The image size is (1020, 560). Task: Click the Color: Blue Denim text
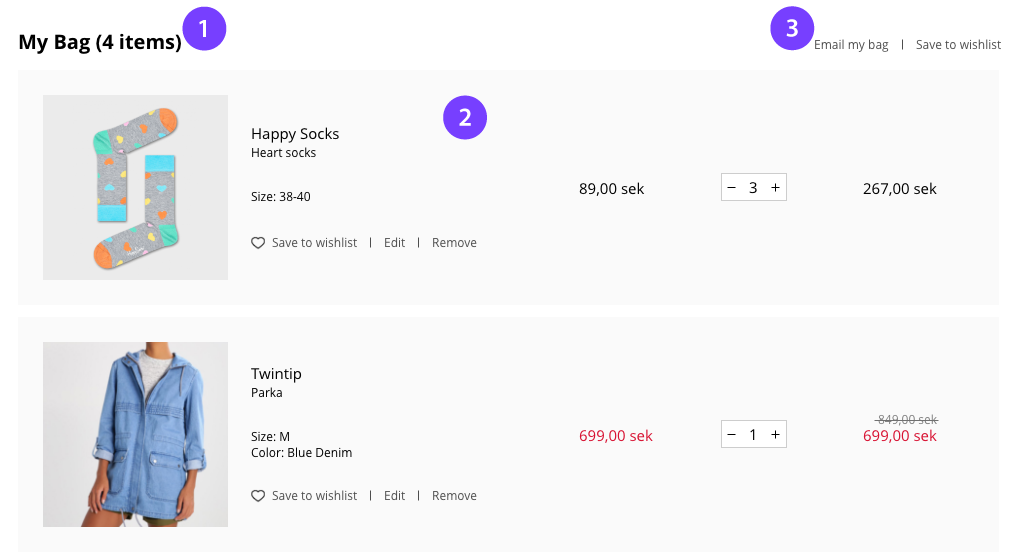pyautogui.click(x=301, y=453)
